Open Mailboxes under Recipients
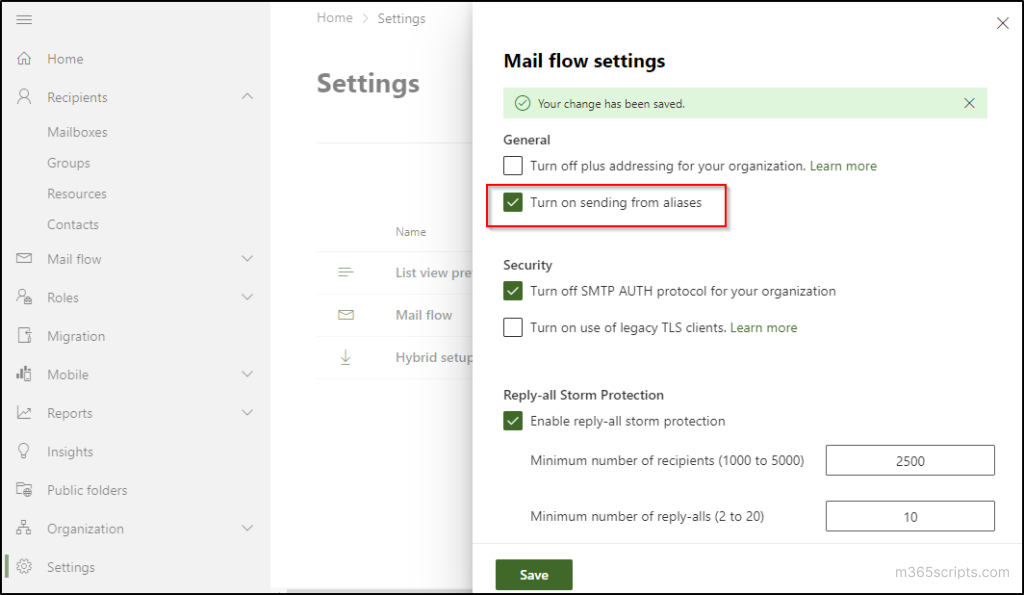 (x=77, y=132)
